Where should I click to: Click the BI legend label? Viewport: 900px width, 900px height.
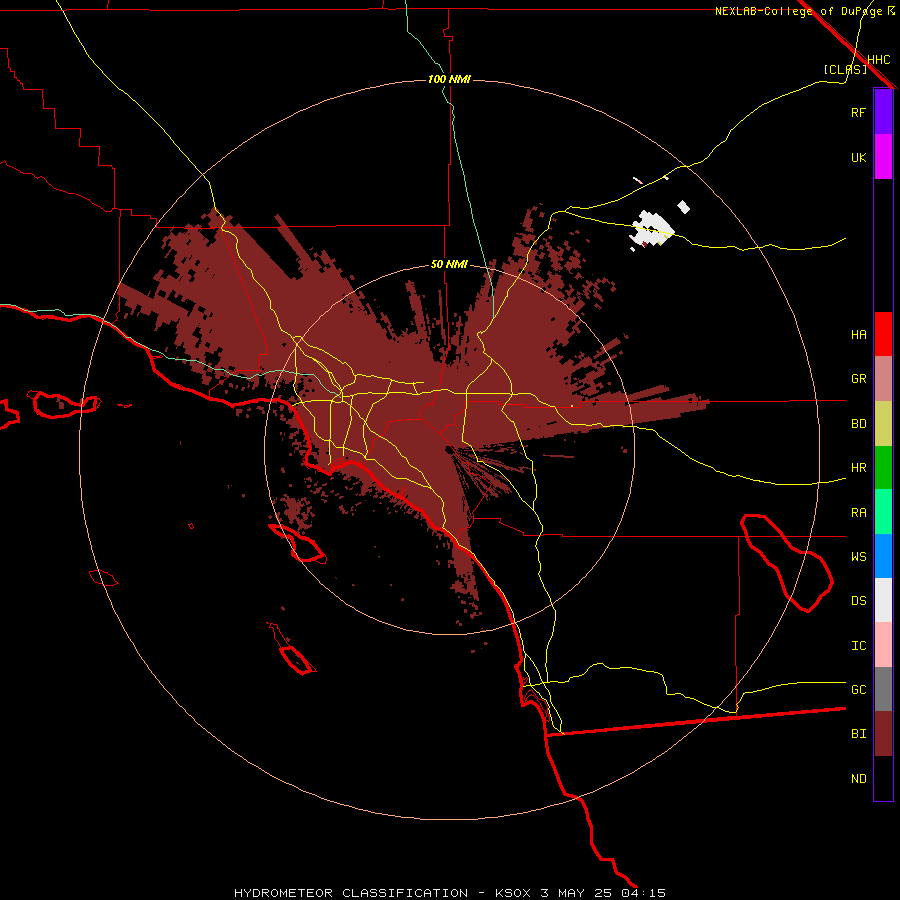pyautogui.click(x=858, y=734)
